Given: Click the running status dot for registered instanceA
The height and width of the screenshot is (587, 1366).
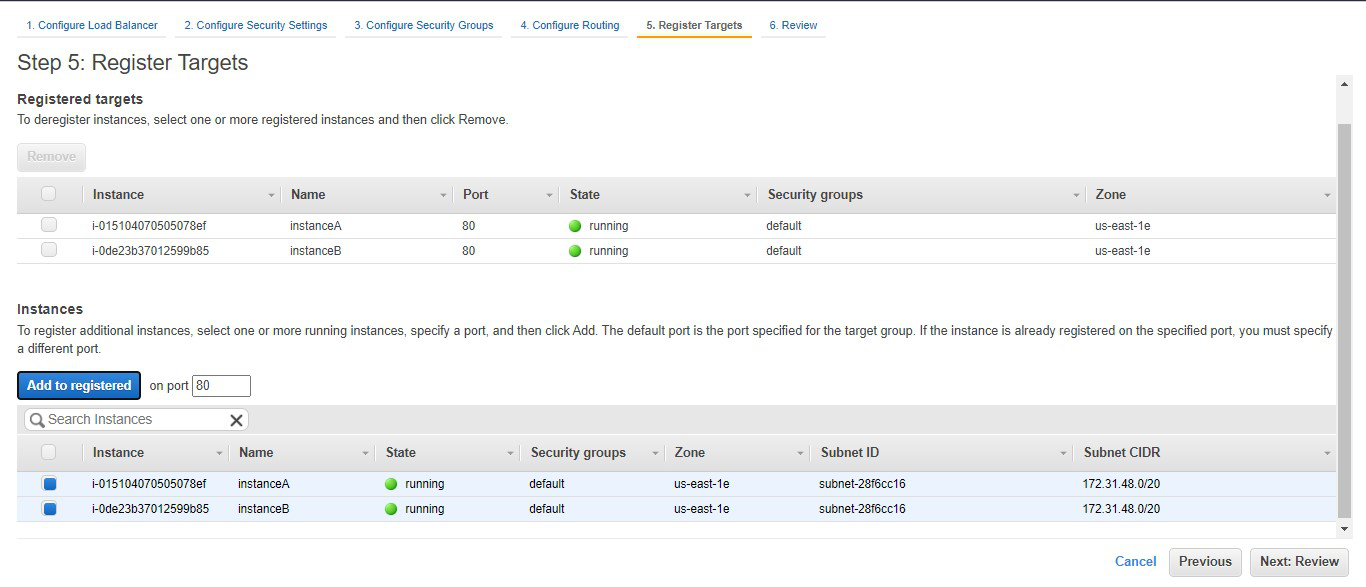Looking at the screenshot, I should [x=575, y=226].
